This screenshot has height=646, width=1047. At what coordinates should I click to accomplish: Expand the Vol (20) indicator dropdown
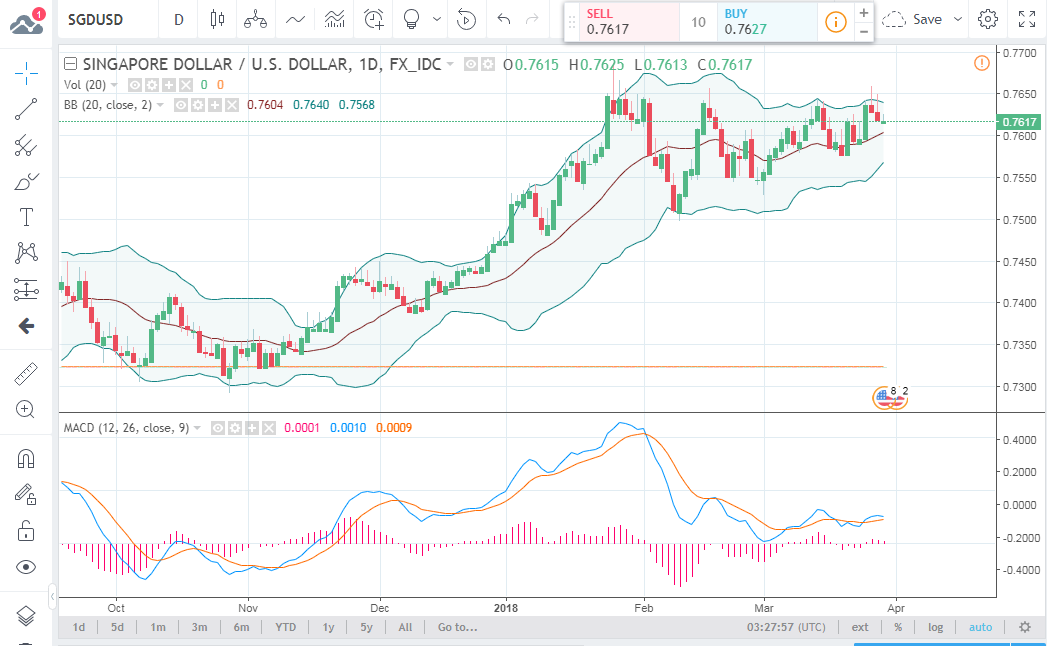click(114, 85)
